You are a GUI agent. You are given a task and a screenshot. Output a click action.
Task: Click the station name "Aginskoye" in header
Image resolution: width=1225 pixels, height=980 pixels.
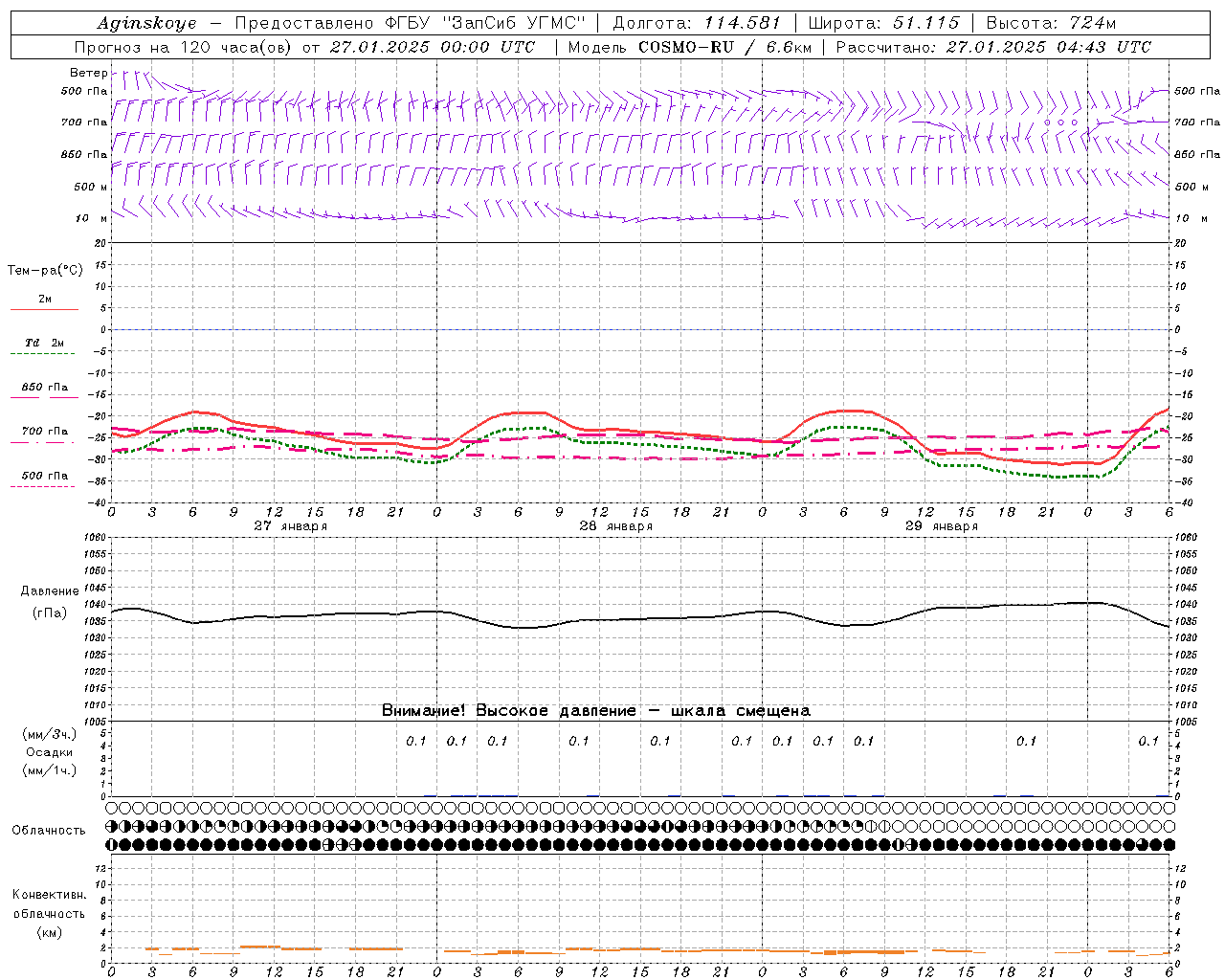(x=146, y=23)
